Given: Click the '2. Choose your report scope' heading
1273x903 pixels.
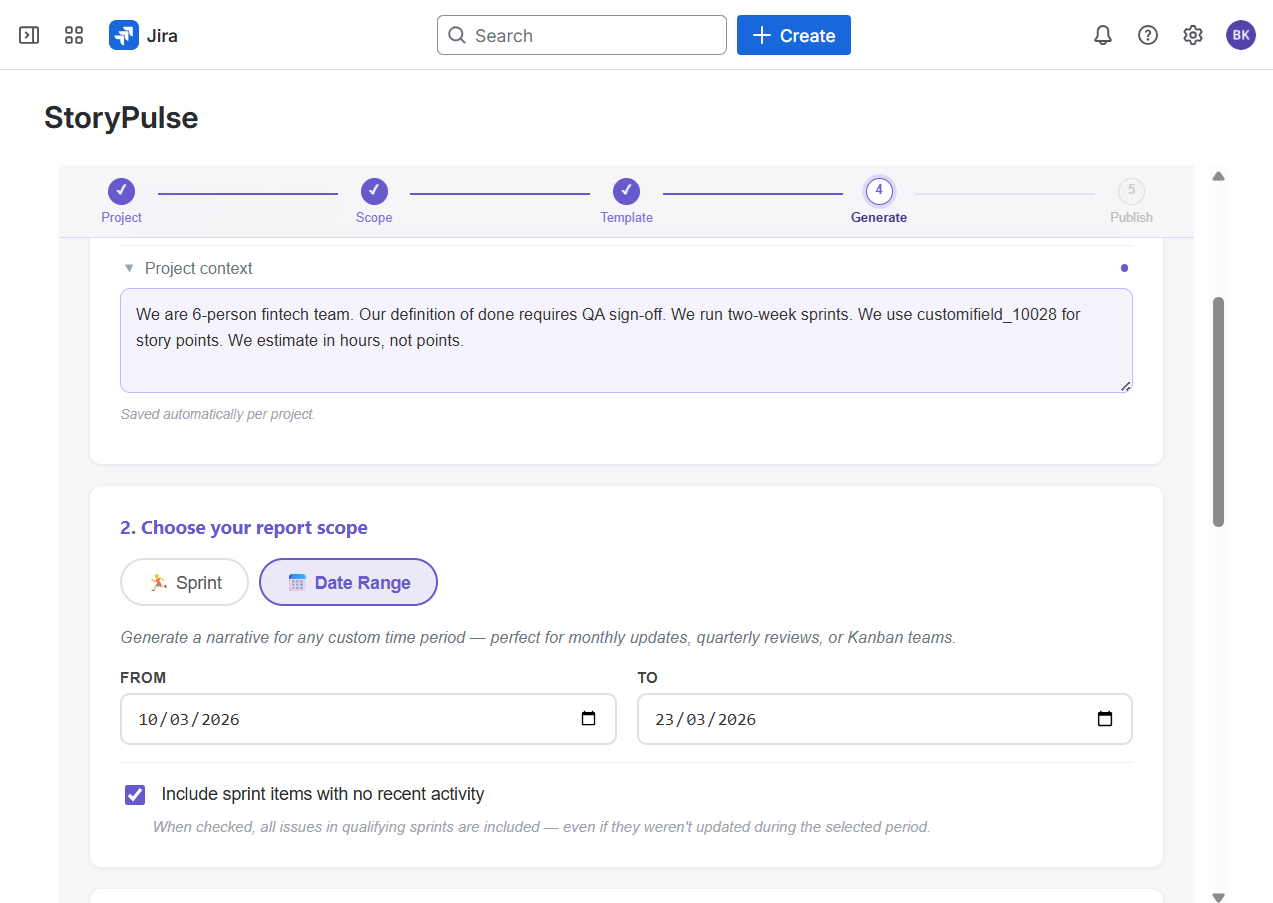Looking at the screenshot, I should (x=244, y=527).
